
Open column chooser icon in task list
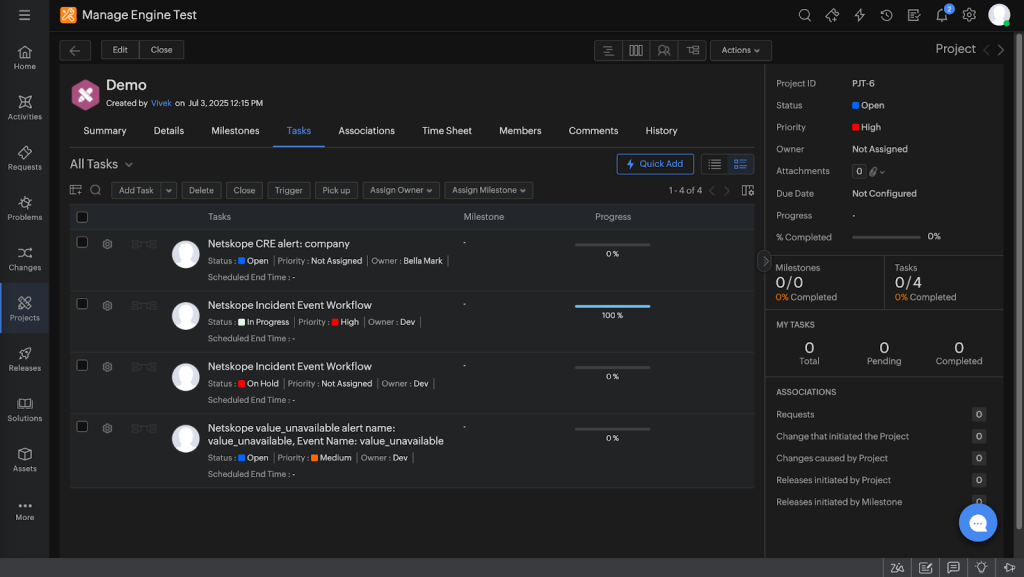coord(748,190)
